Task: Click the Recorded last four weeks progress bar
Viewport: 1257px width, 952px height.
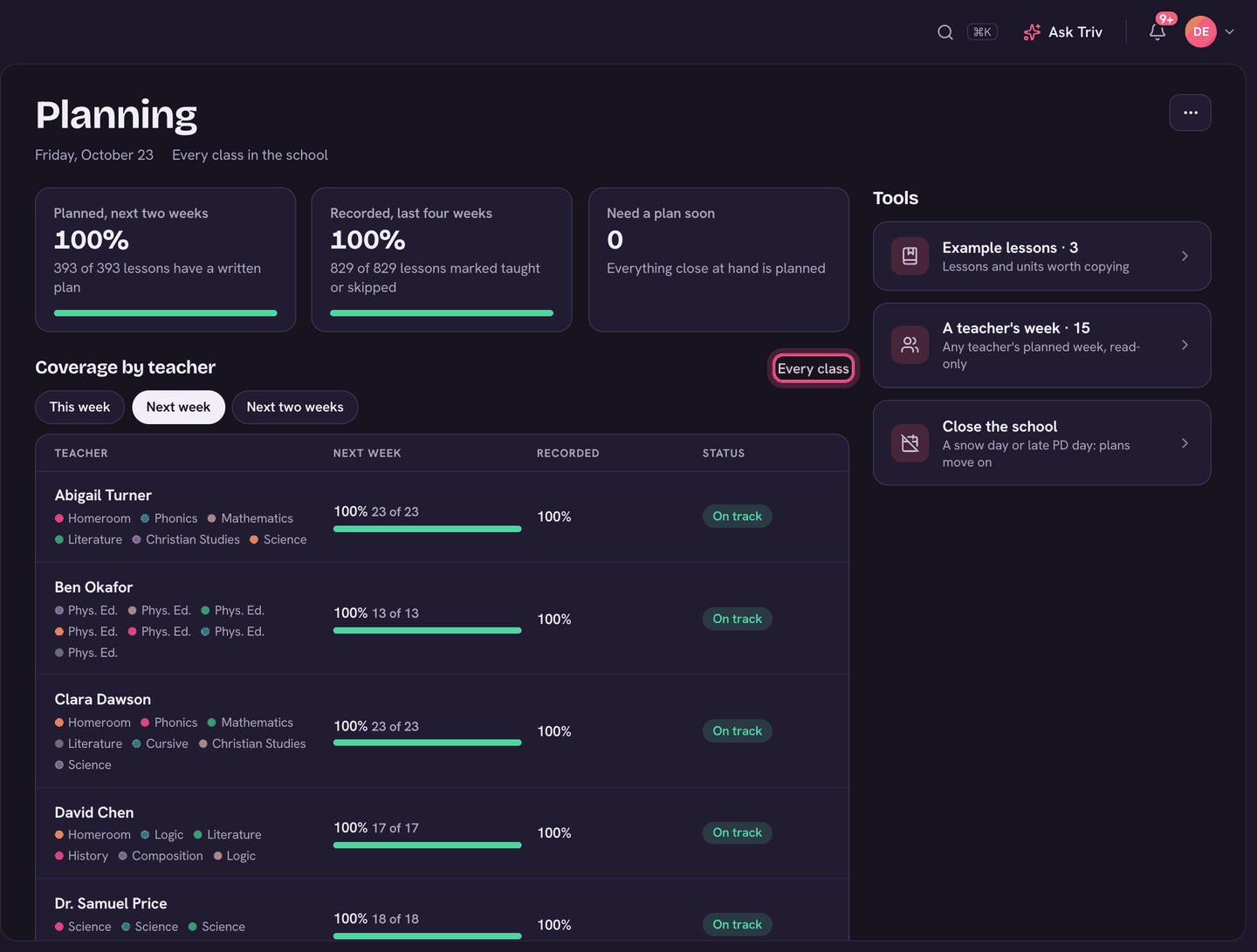Action: coord(442,313)
